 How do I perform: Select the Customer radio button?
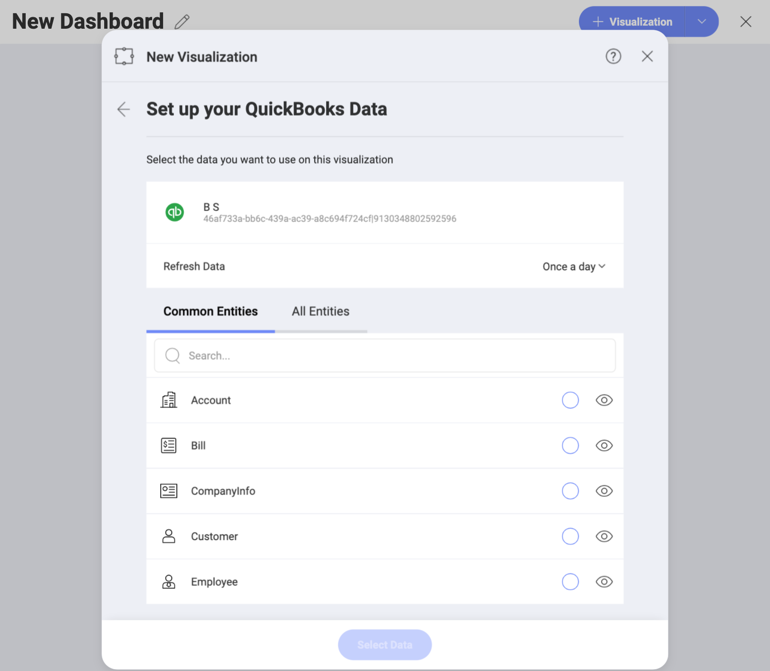click(570, 537)
